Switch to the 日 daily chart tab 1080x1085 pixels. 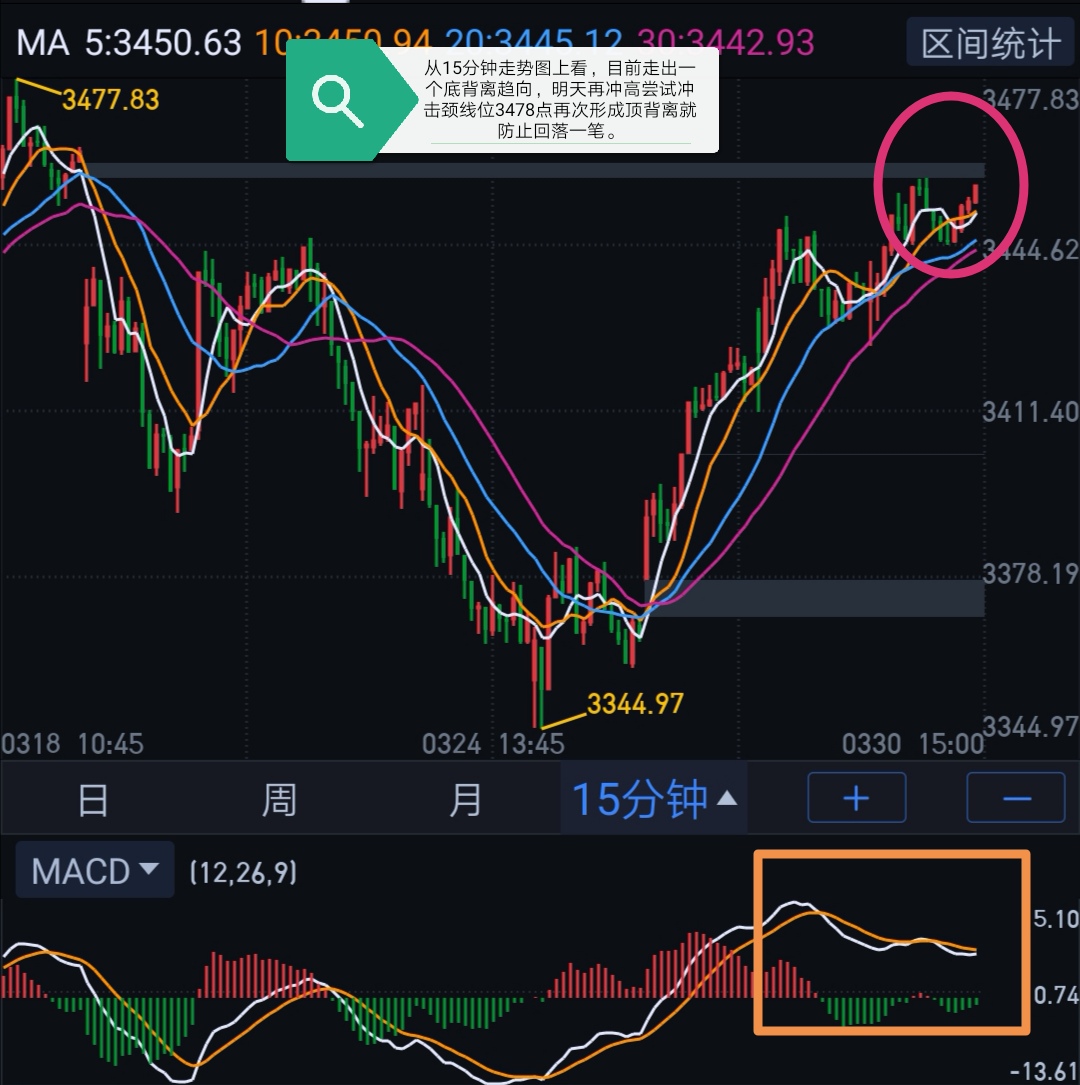(x=93, y=799)
